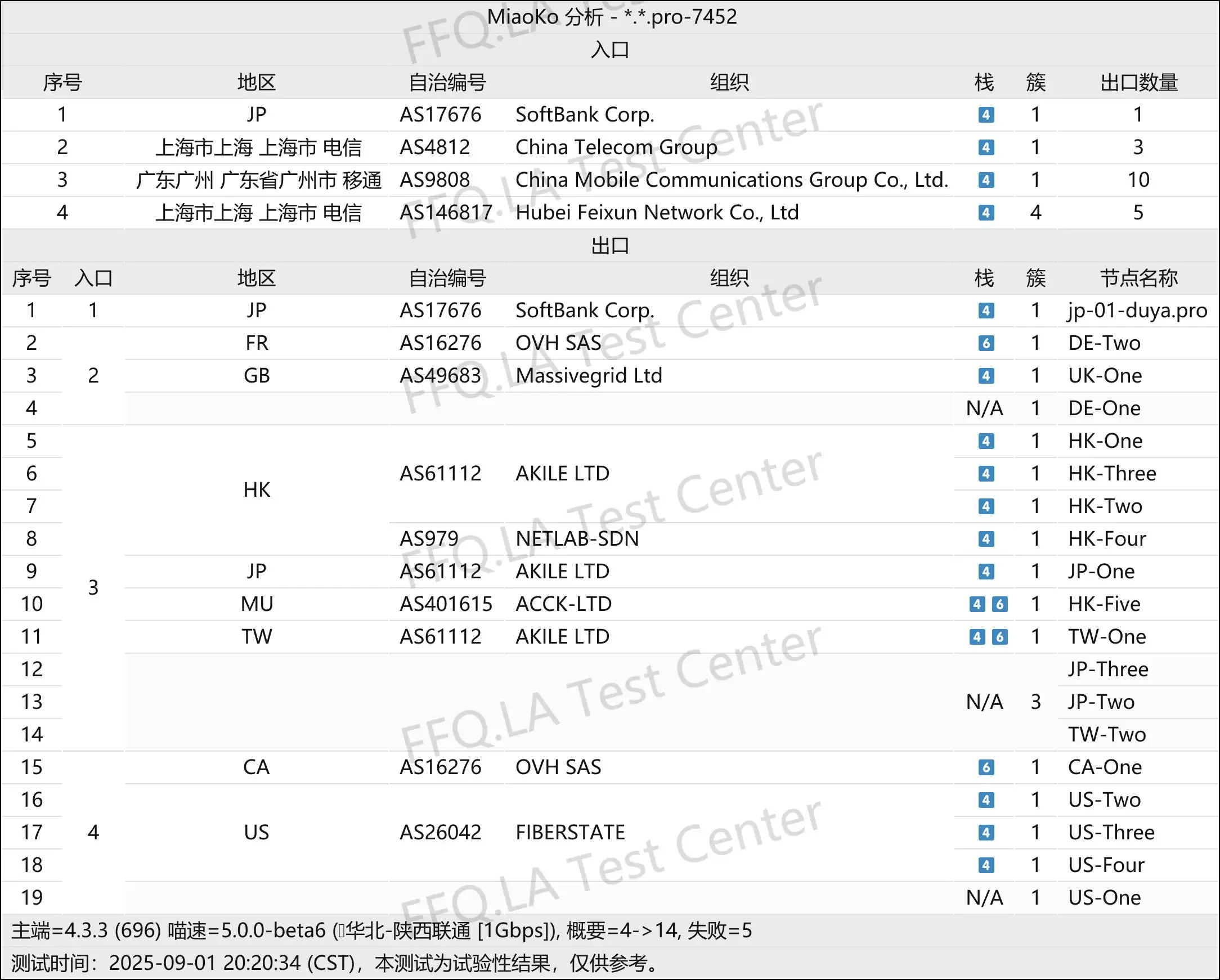Click node name HK-Five
The height and width of the screenshot is (980, 1220).
[x=1104, y=604]
